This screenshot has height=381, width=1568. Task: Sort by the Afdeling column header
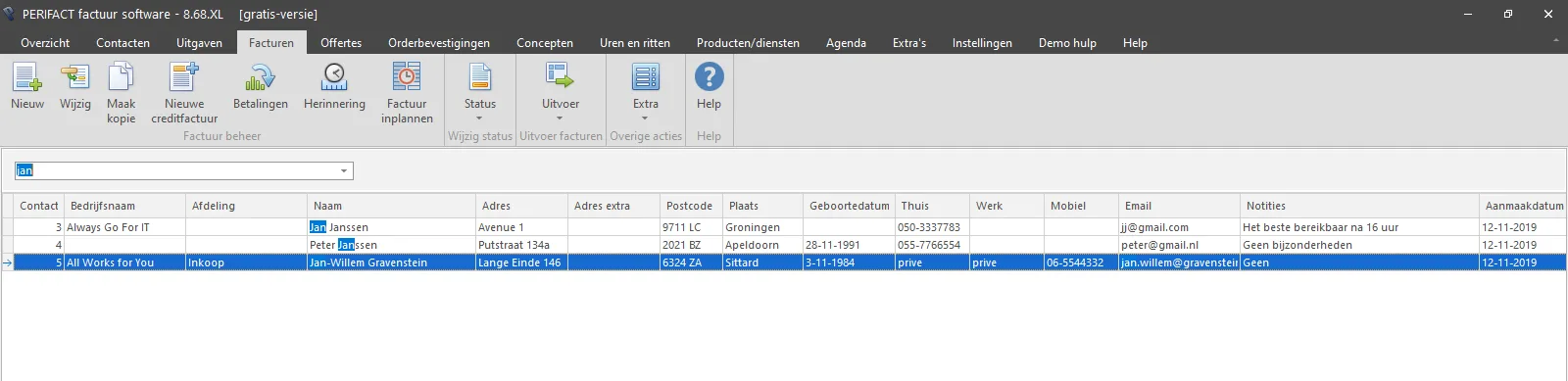click(247, 206)
